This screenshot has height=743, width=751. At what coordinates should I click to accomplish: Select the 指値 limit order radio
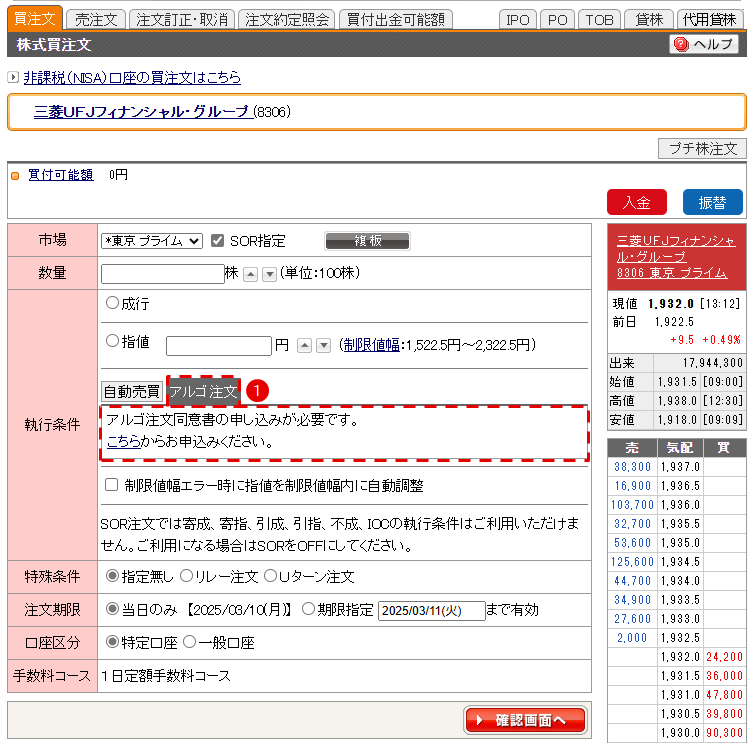[112, 341]
